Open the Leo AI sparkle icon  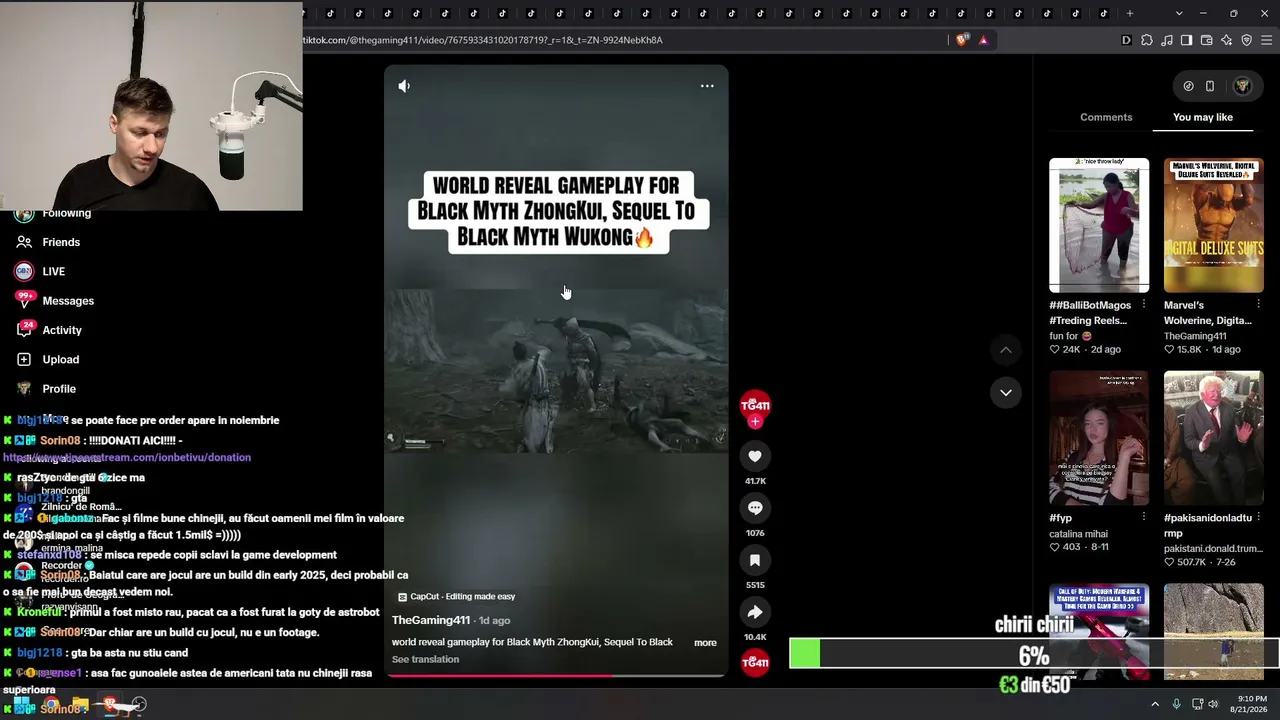pos(1227,40)
